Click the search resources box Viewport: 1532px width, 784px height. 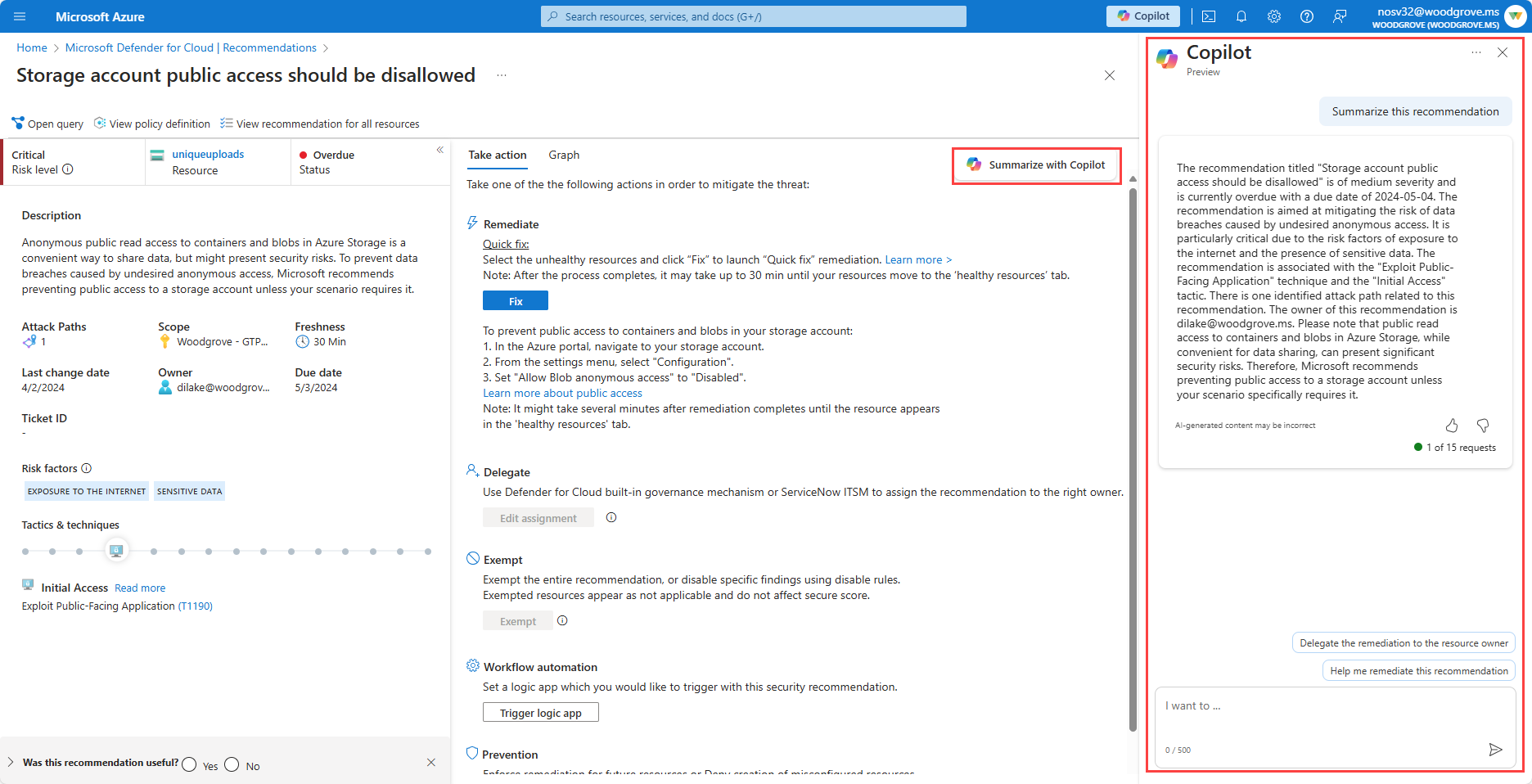point(753,16)
